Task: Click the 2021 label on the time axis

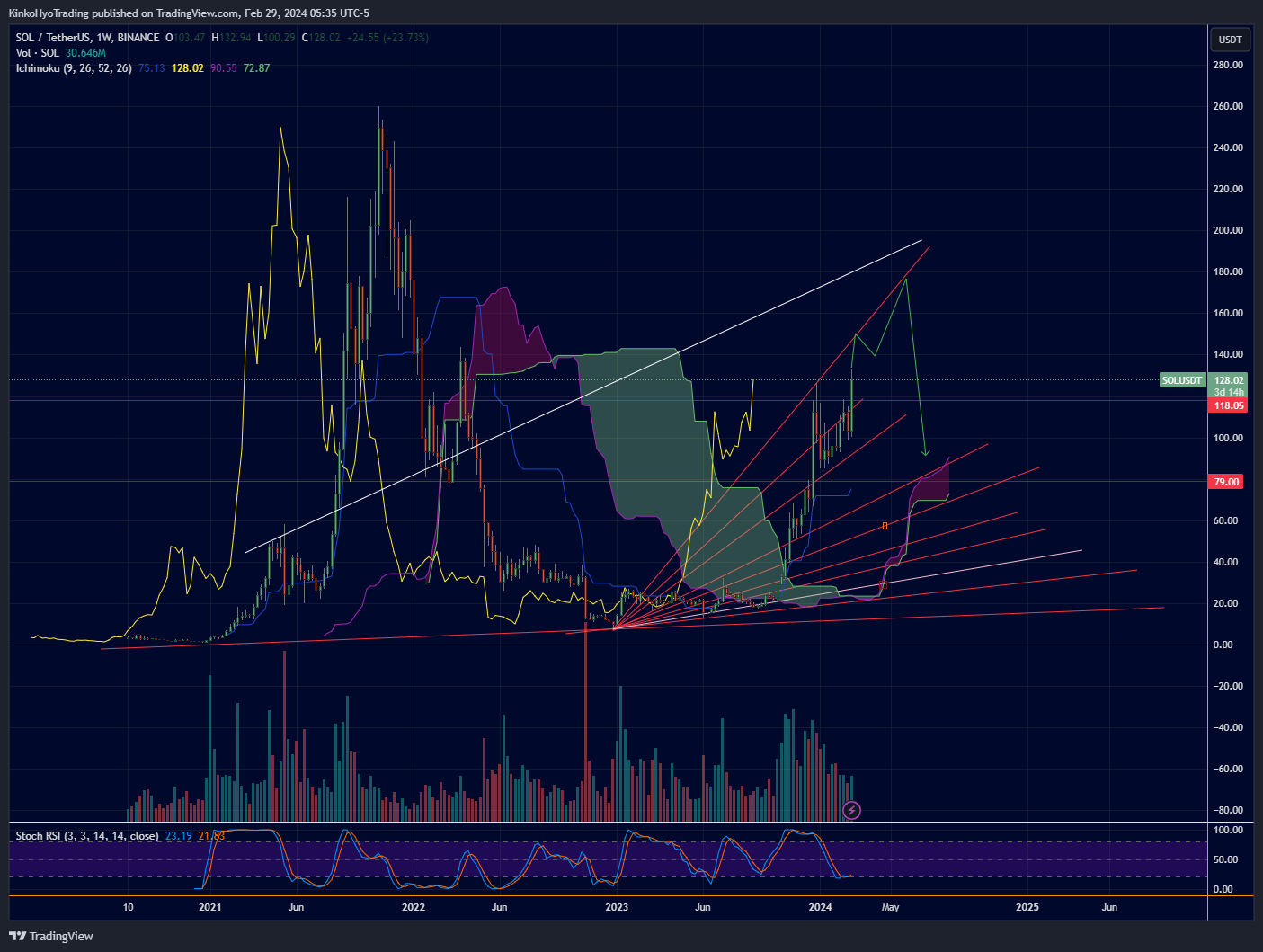Action: (x=209, y=907)
